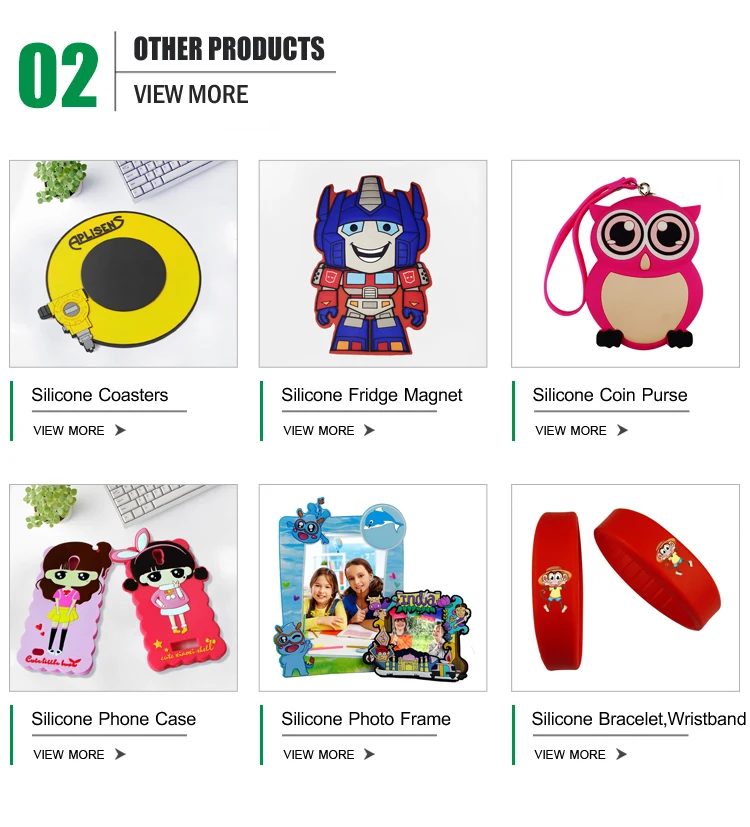Click VIEW MORE under Other Products heading

191,94
